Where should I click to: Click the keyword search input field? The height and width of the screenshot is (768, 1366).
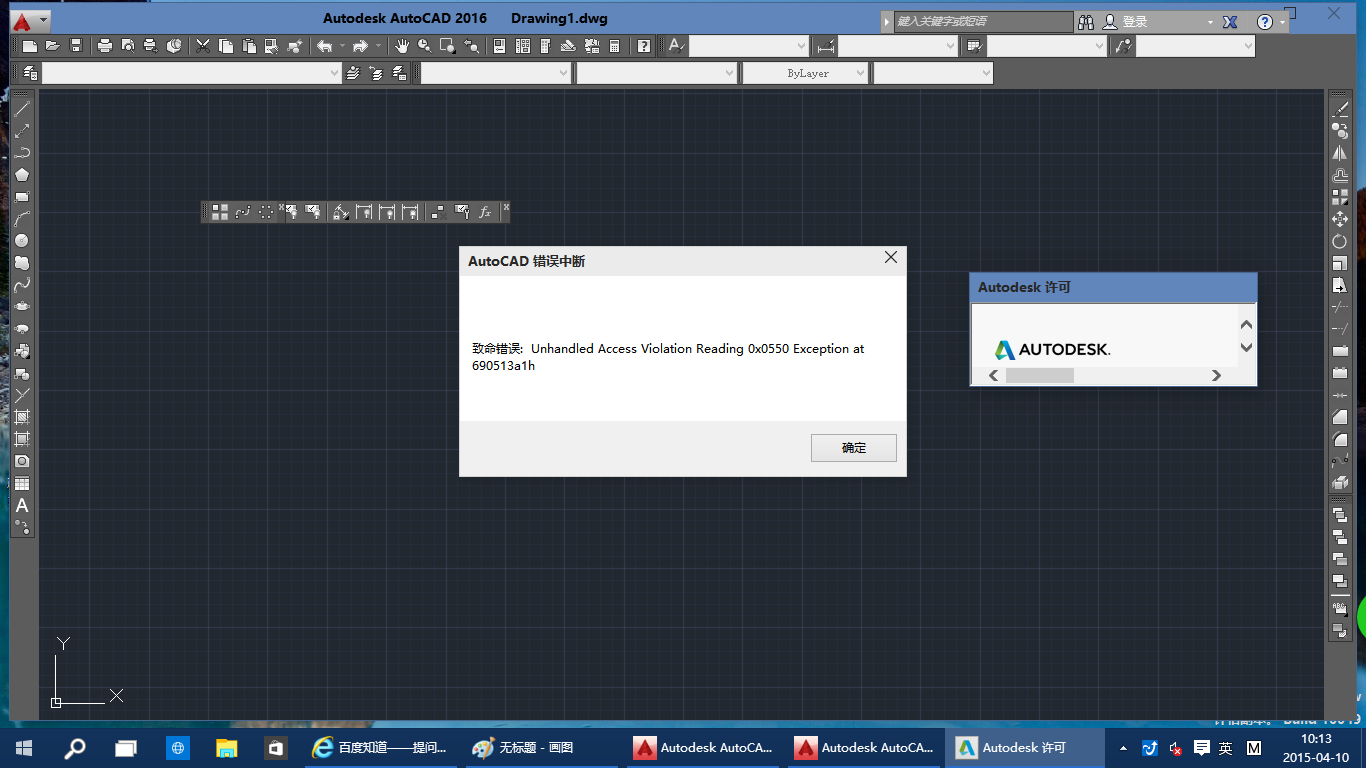[x=983, y=21]
